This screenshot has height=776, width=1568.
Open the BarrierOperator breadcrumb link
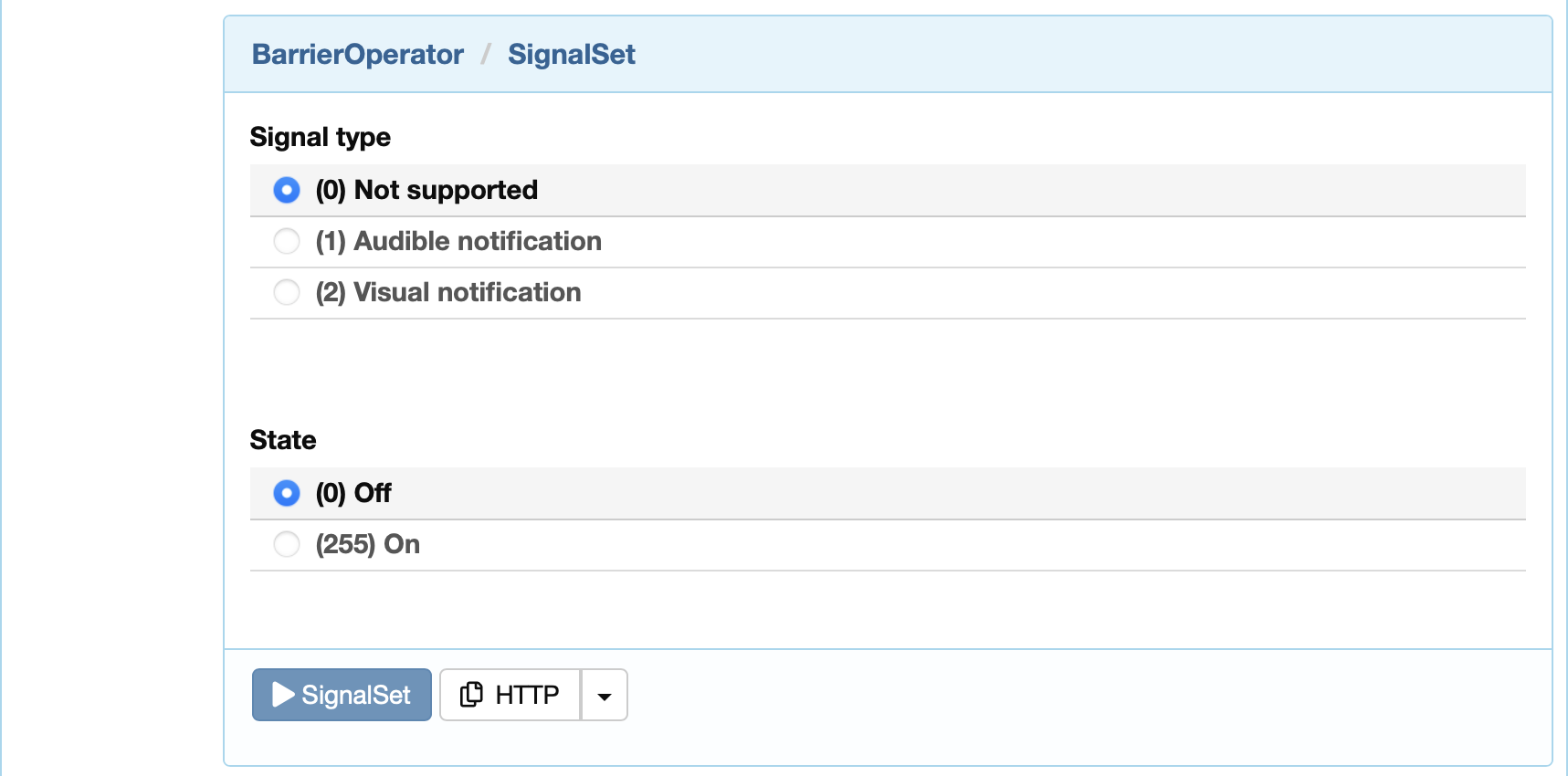pyautogui.click(x=358, y=54)
